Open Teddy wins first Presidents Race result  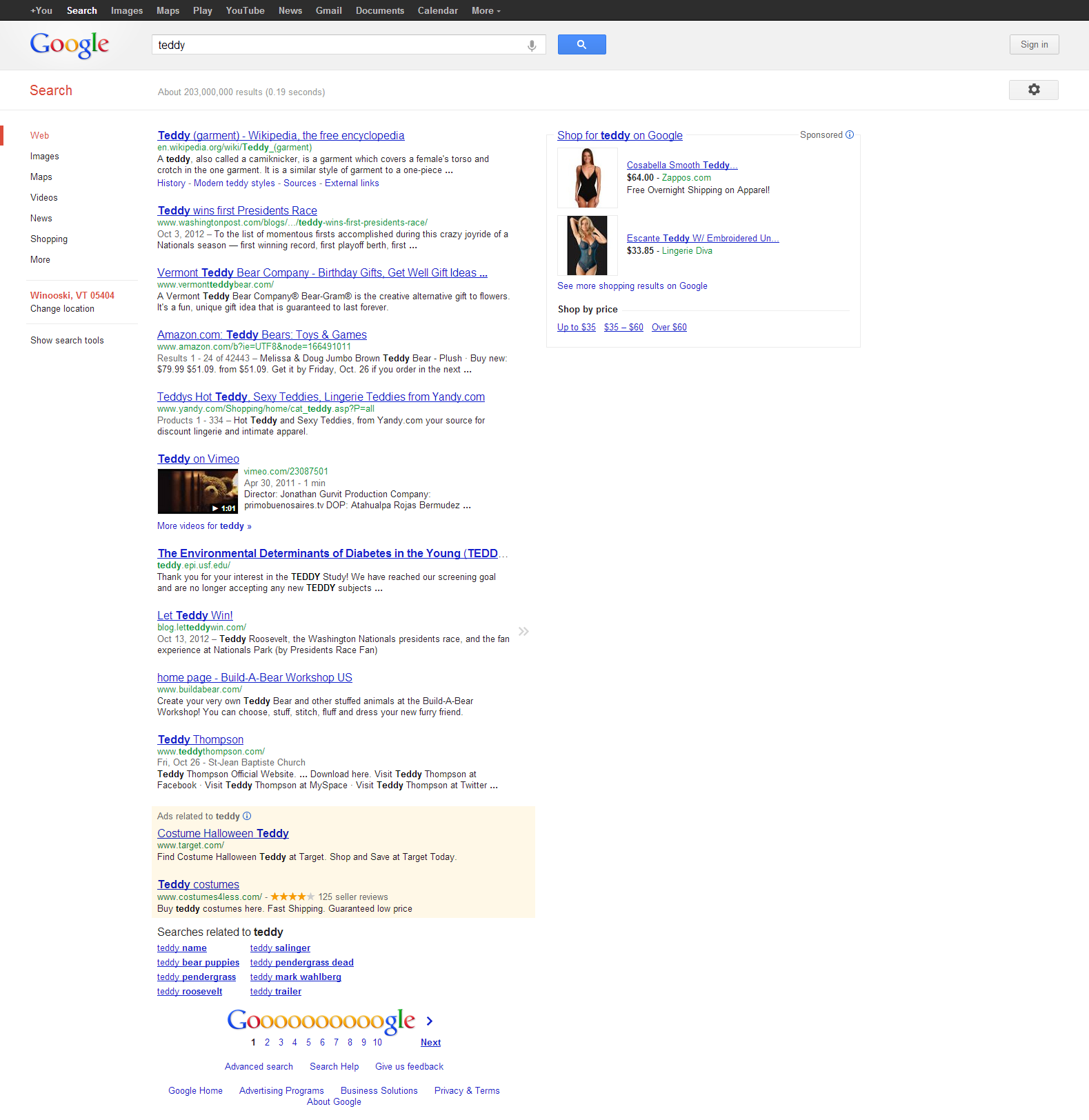point(237,210)
